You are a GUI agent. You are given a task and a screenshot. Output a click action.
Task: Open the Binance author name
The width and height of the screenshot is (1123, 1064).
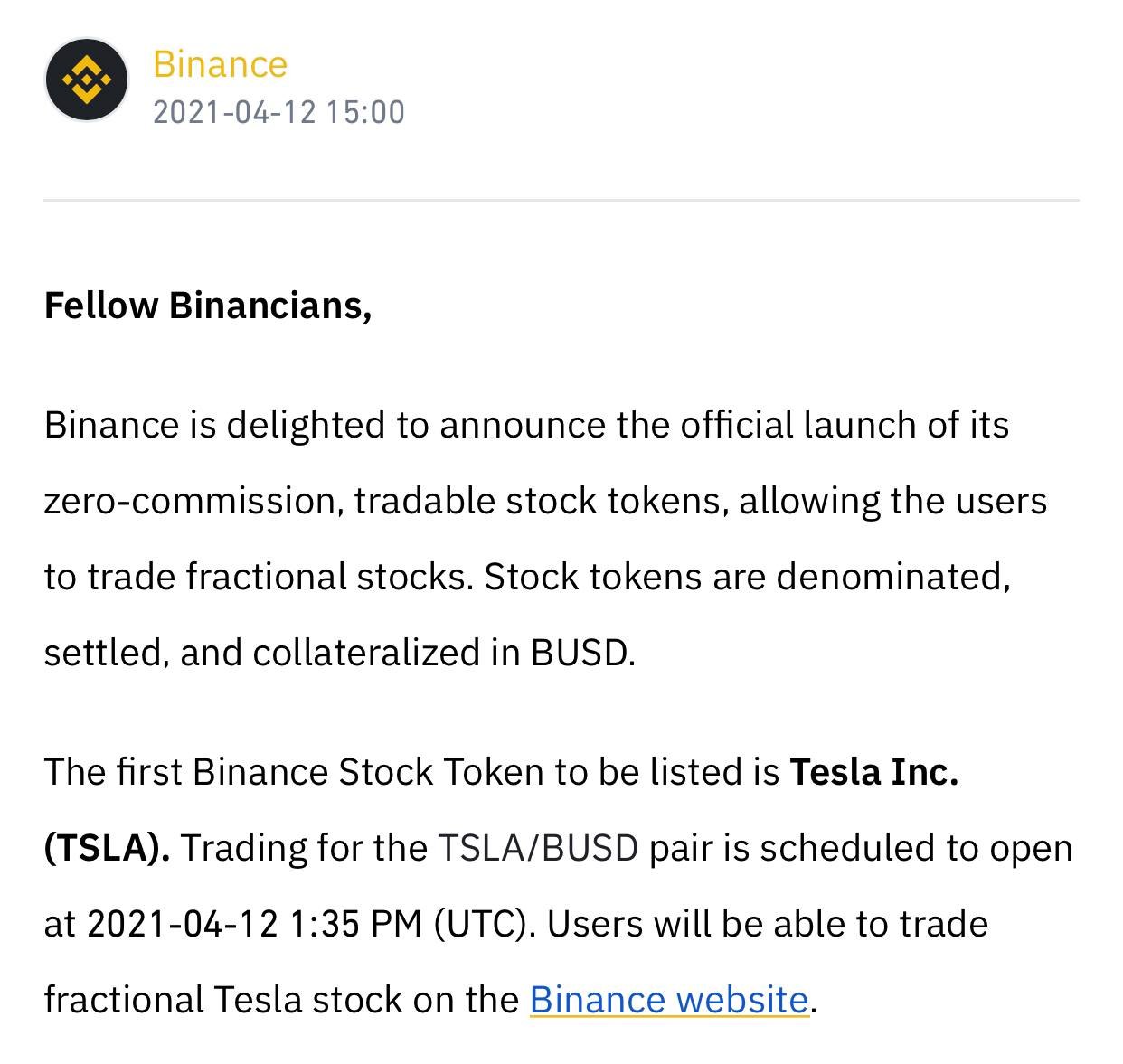(220, 64)
